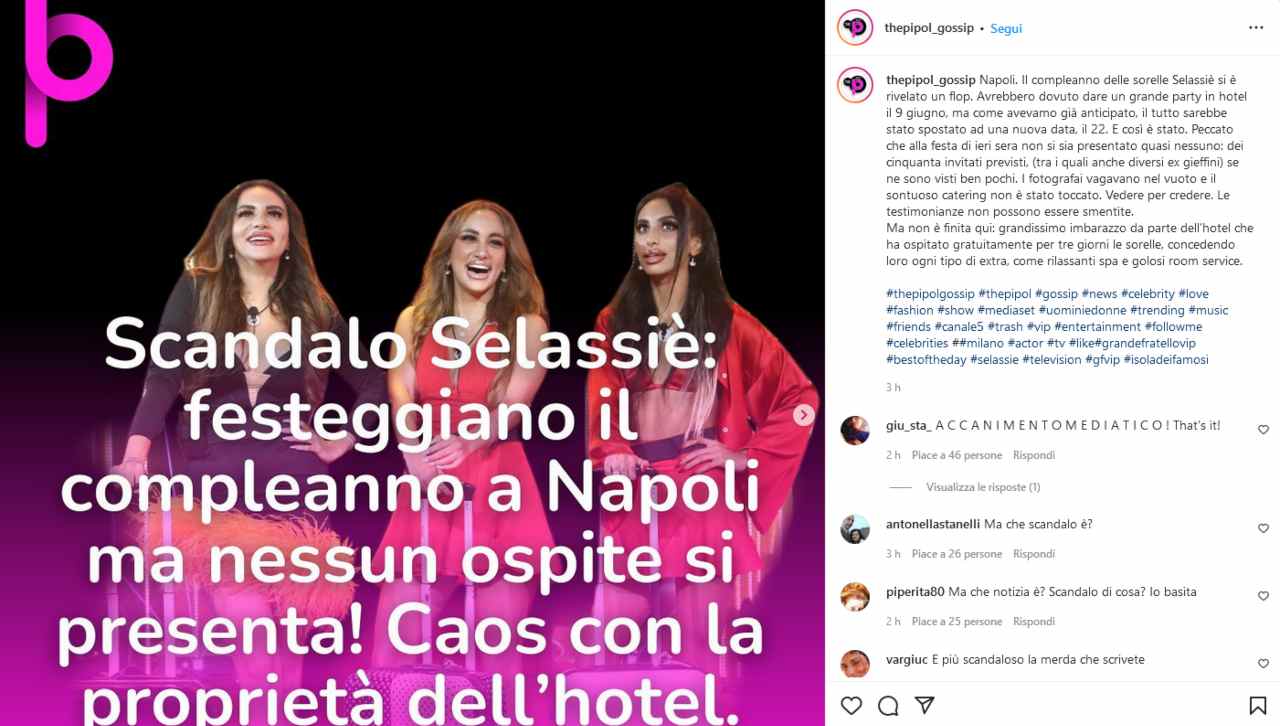1280x726 pixels.
Task: Click the main post image
Action: tap(412, 363)
